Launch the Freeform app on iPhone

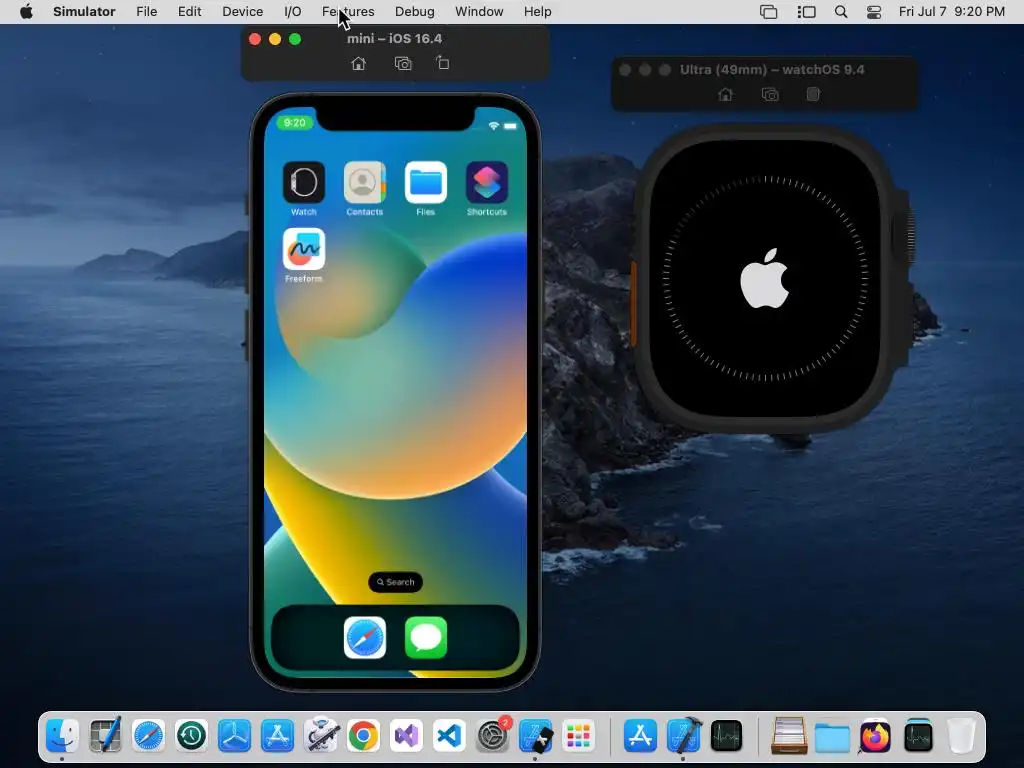click(304, 249)
